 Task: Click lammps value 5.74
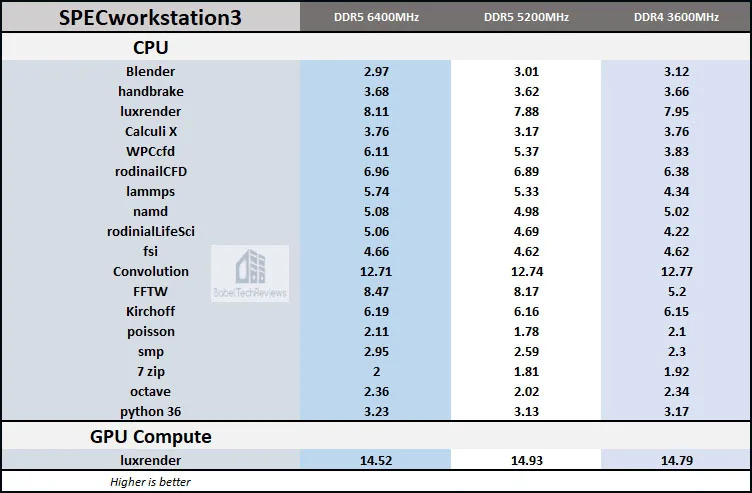click(x=376, y=191)
